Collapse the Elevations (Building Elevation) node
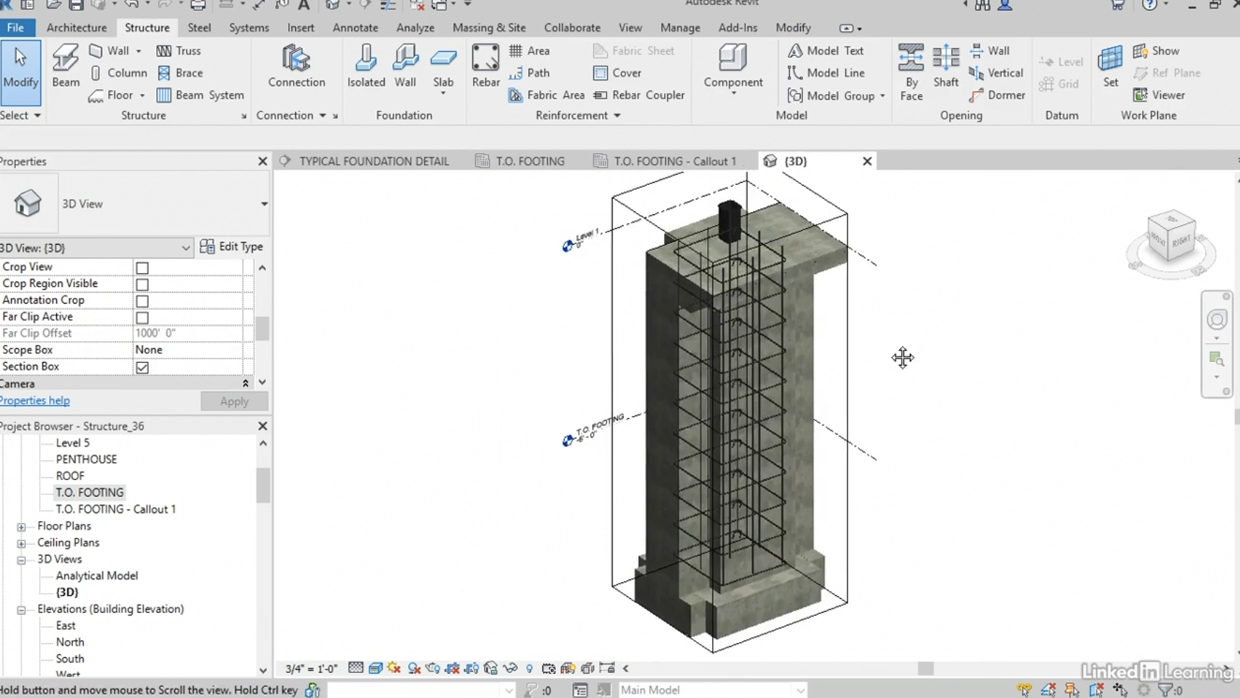The image size is (1240, 698). click(x=21, y=610)
